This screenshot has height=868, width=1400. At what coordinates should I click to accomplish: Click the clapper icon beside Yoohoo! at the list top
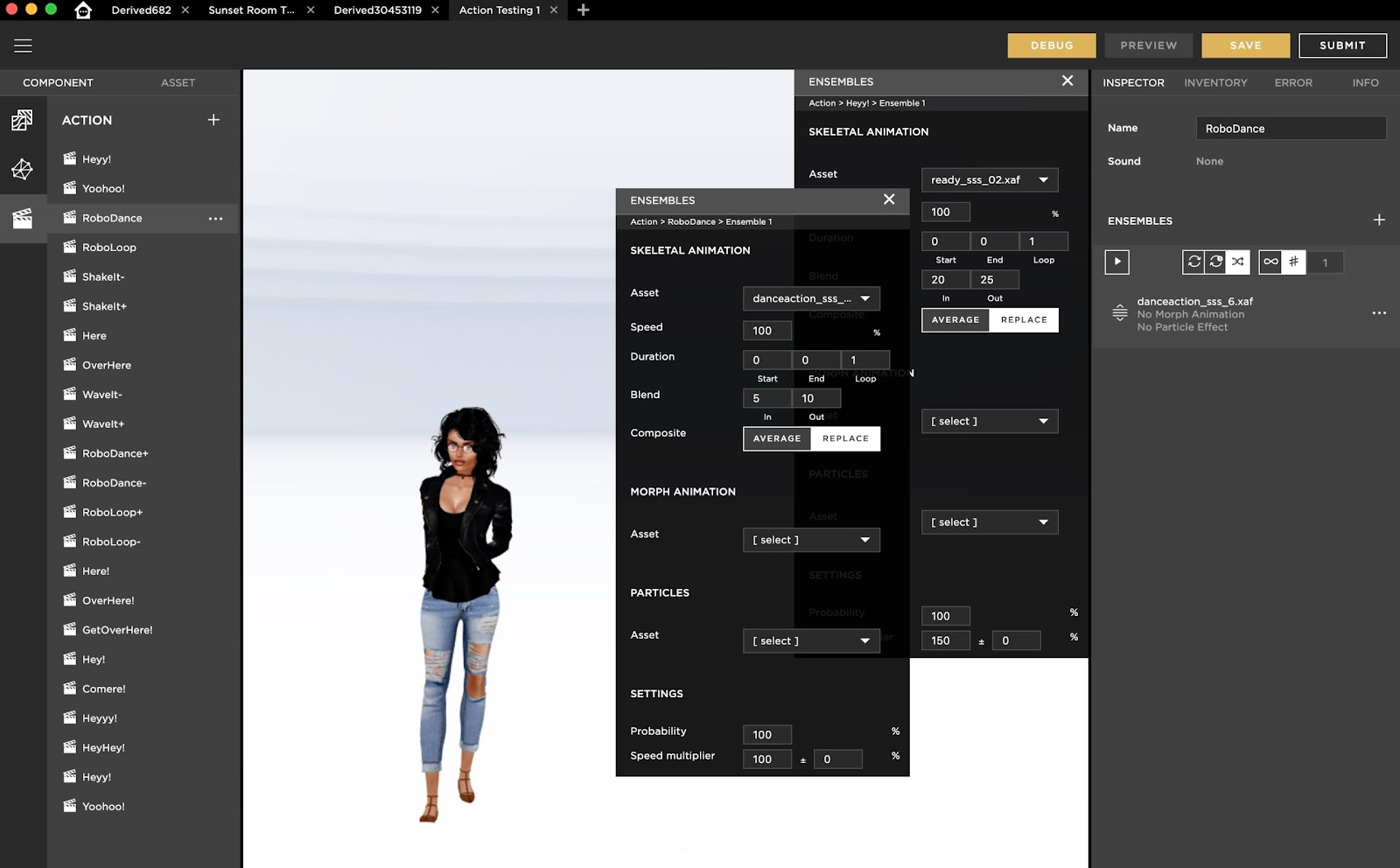(70, 188)
